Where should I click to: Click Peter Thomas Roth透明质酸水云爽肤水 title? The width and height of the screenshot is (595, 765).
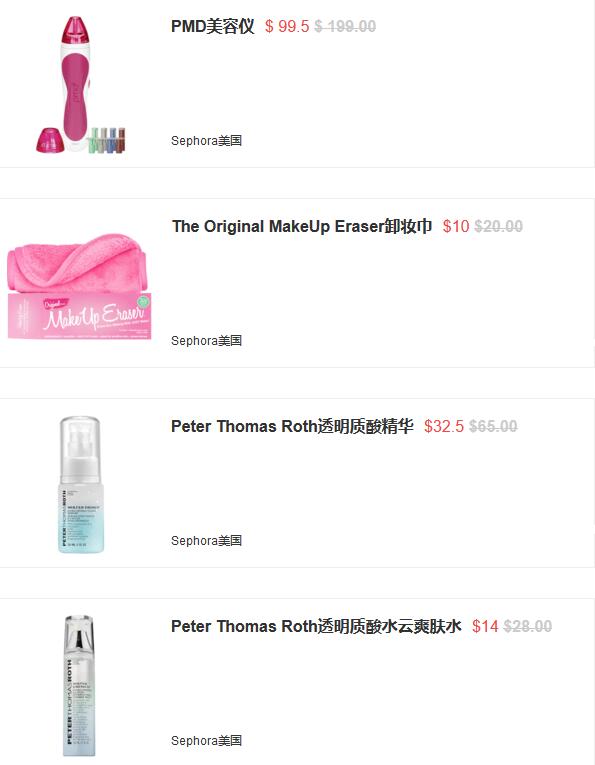pyautogui.click(x=316, y=626)
